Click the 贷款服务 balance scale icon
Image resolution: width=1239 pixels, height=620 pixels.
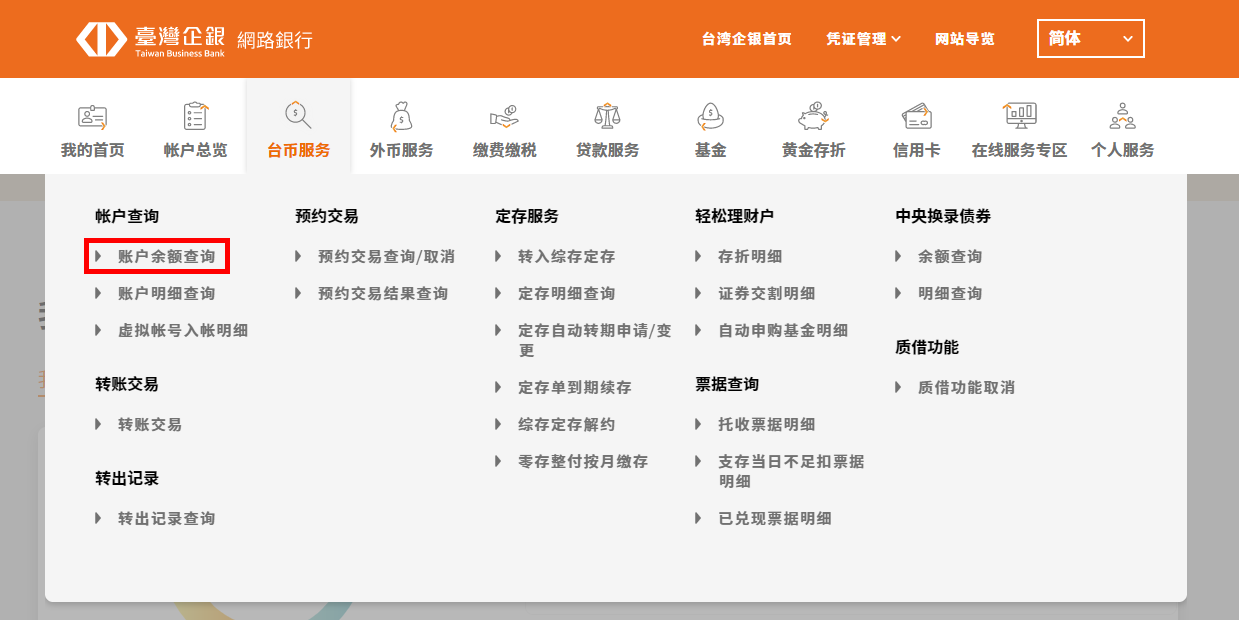click(607, 117)
